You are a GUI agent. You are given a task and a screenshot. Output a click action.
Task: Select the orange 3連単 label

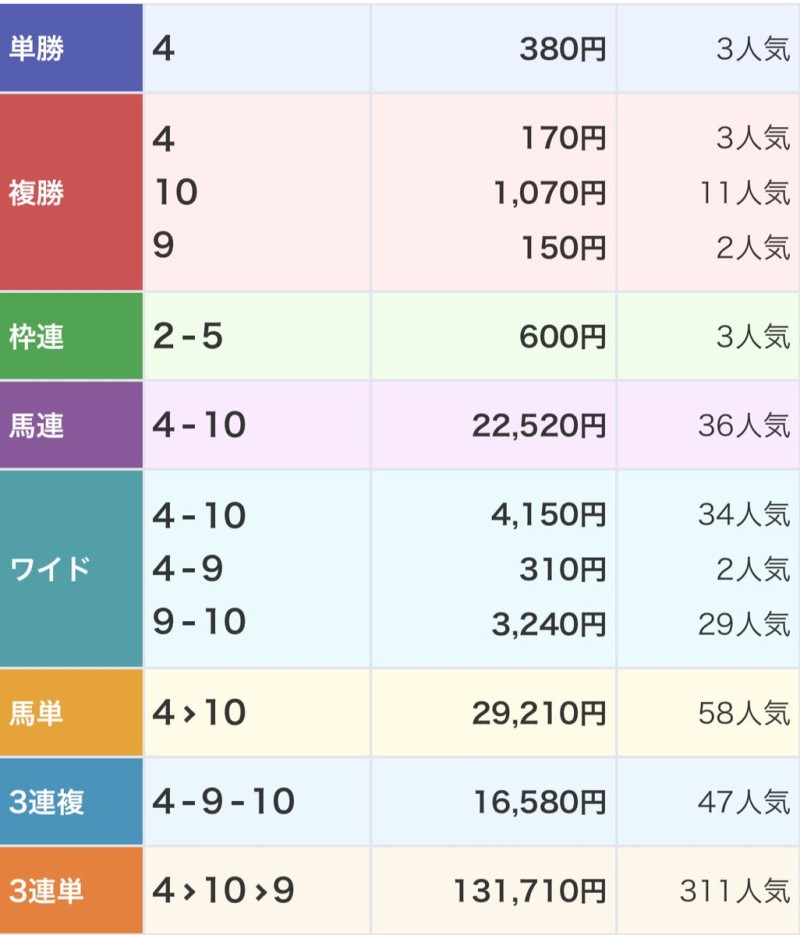70,890
